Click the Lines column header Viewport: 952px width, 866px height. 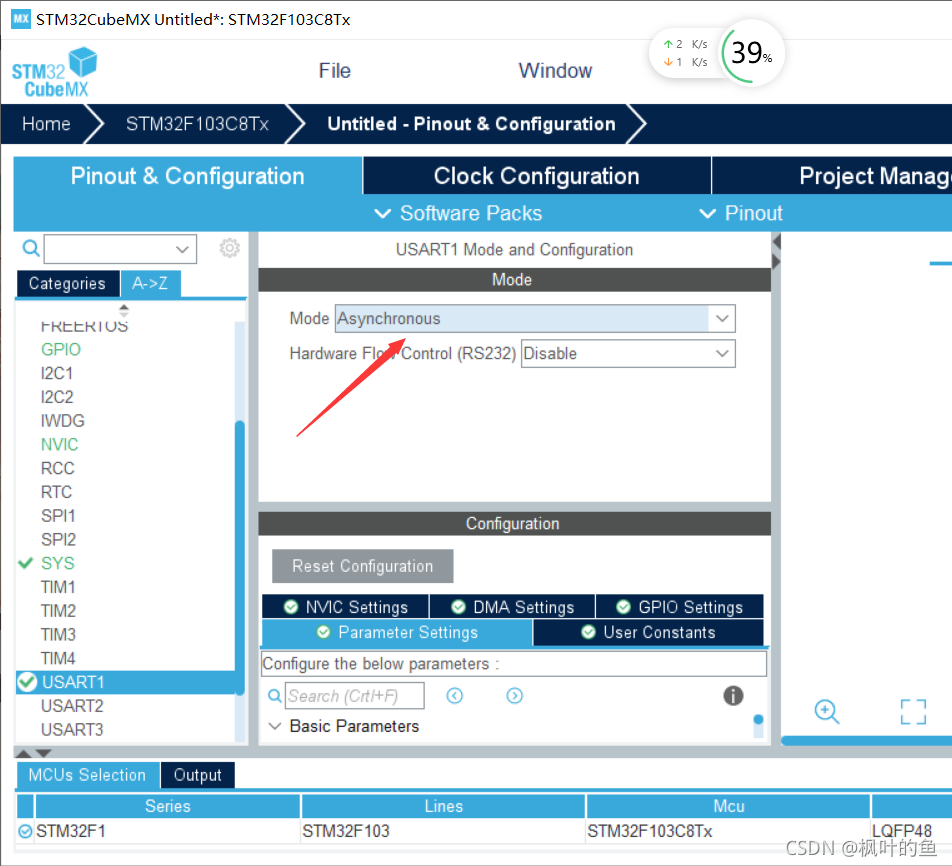point(443,806)
